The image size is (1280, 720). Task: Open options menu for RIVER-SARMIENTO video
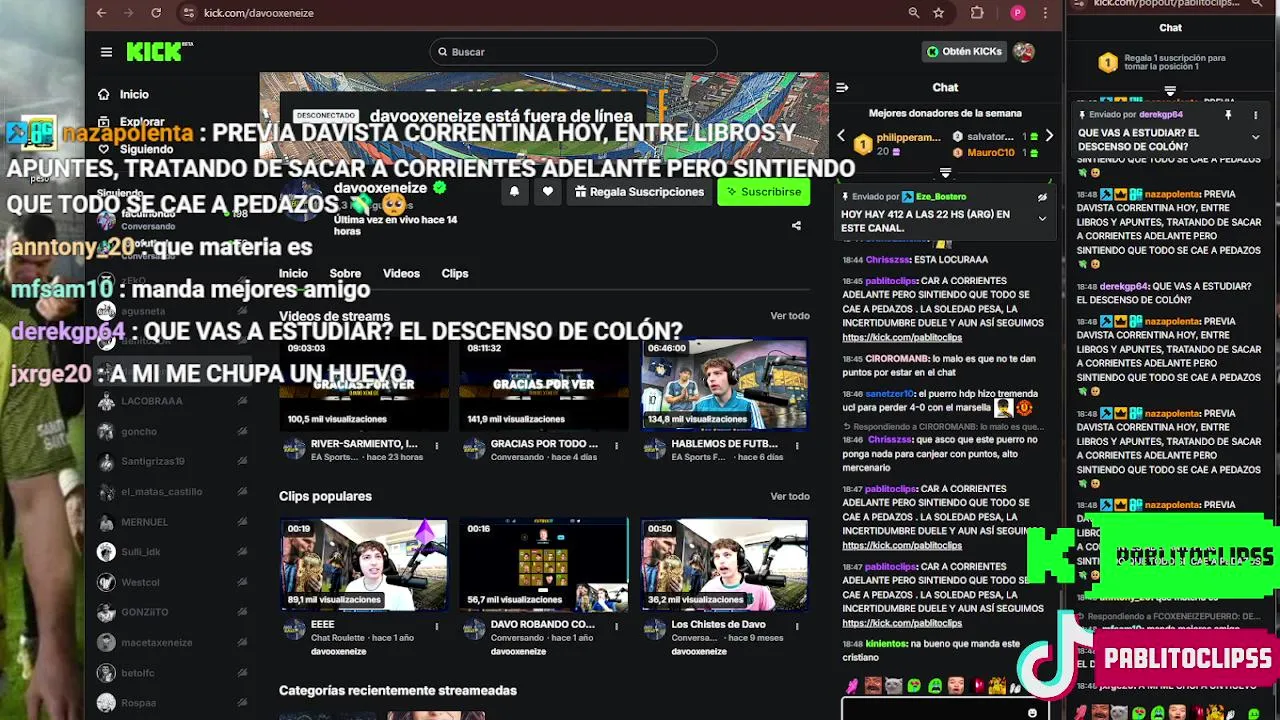click(437, 445)
